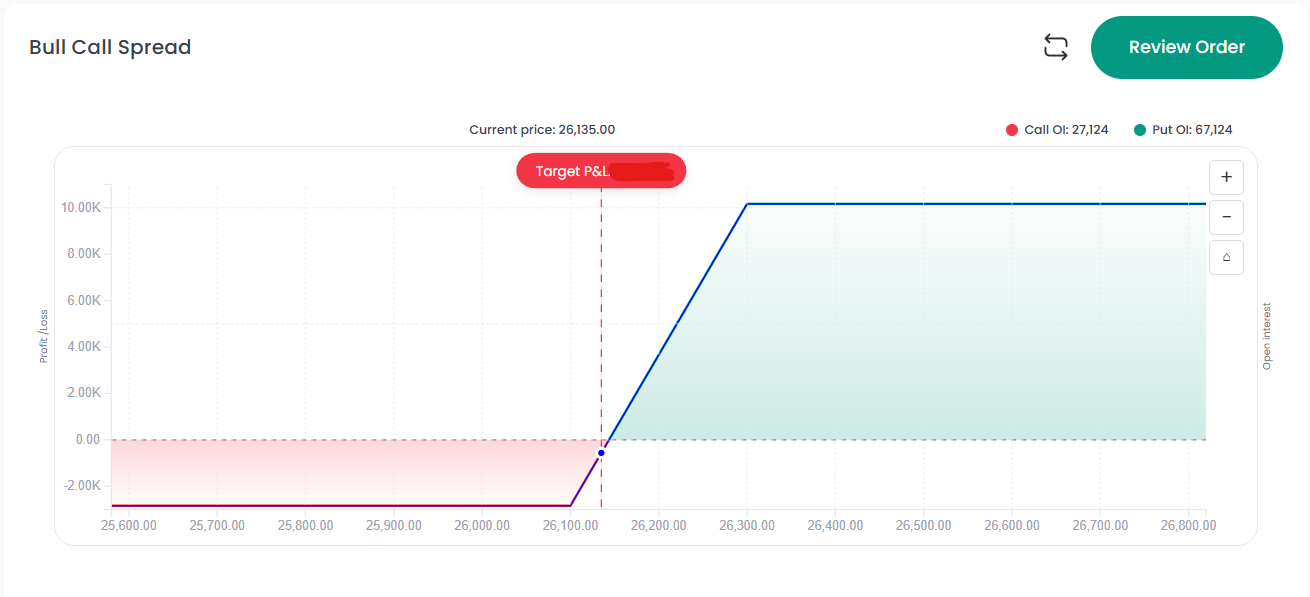
Task: Click the red Call OI legend dot
Action: 1011,130
